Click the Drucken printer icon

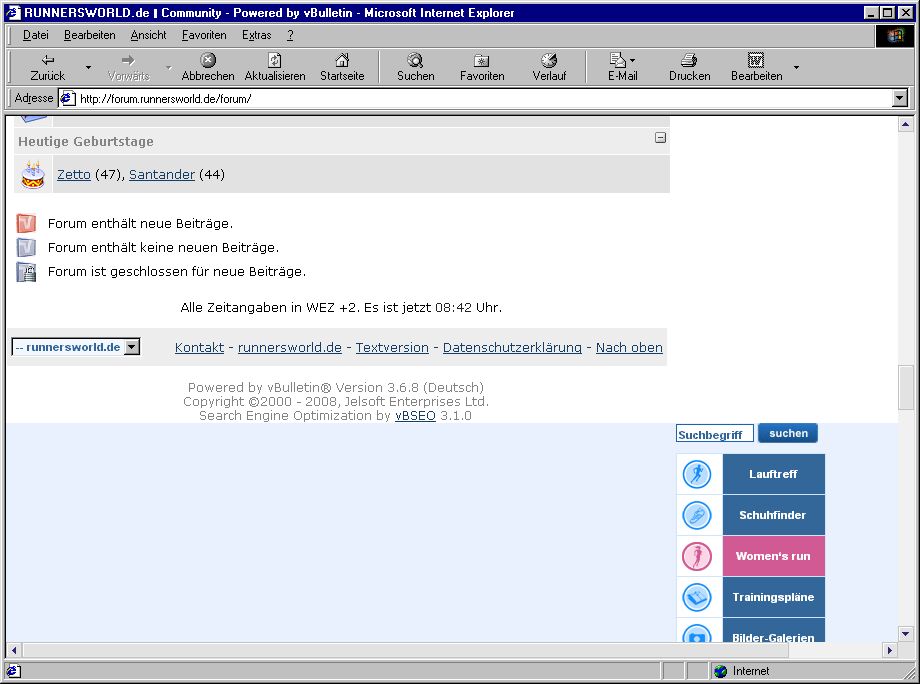689,61
